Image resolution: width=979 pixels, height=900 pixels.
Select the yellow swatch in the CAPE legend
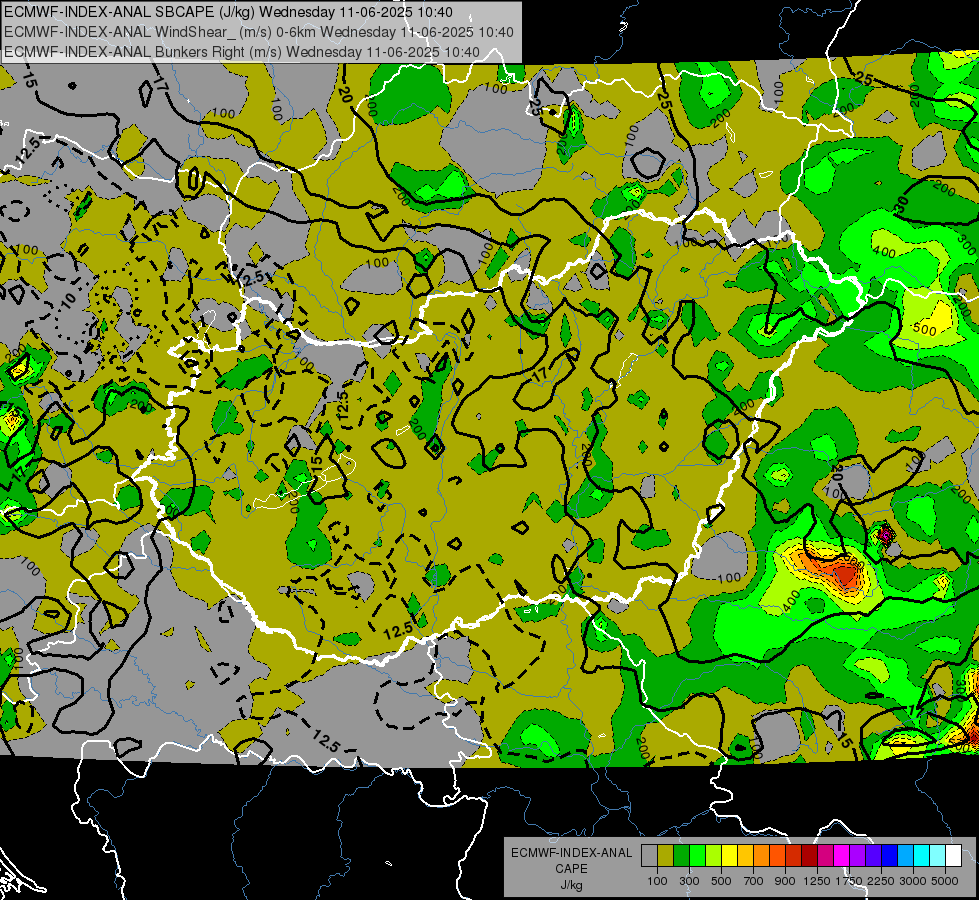[x=729, y=856]
